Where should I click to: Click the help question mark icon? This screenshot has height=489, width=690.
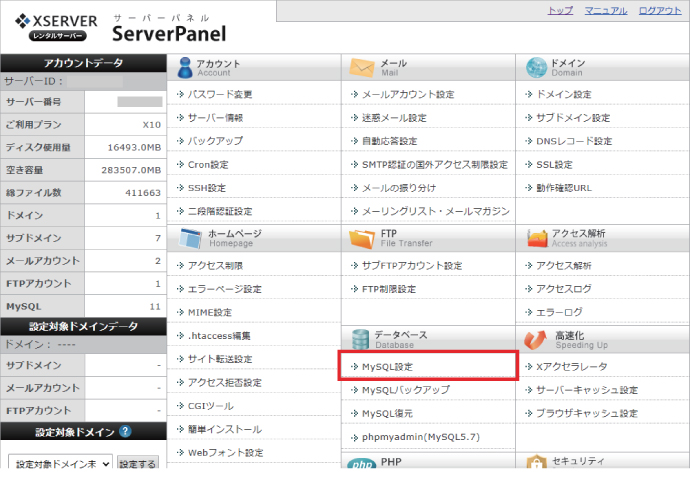[125, 432]
